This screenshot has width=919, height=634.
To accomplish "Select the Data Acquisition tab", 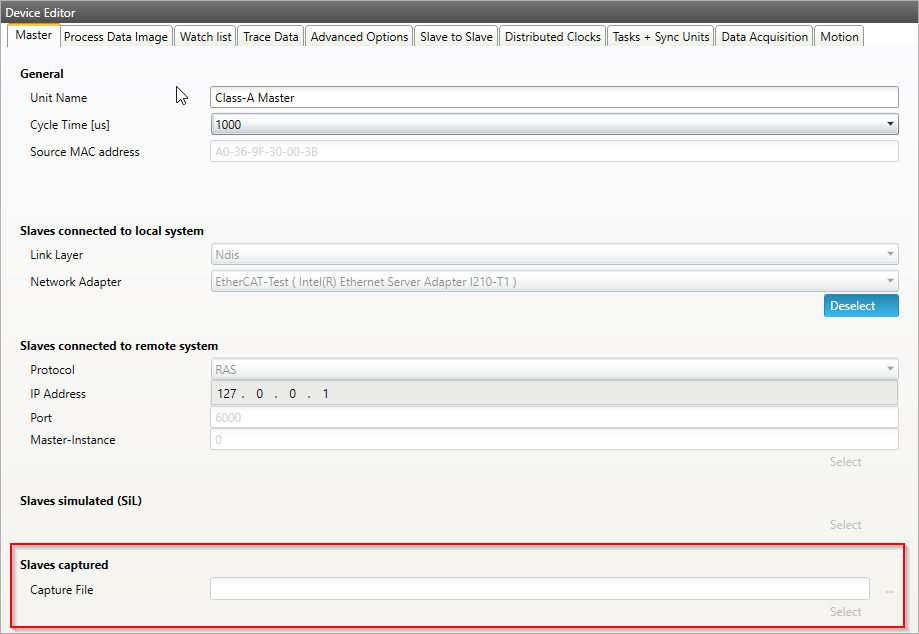I will click(x=764, y=37).
